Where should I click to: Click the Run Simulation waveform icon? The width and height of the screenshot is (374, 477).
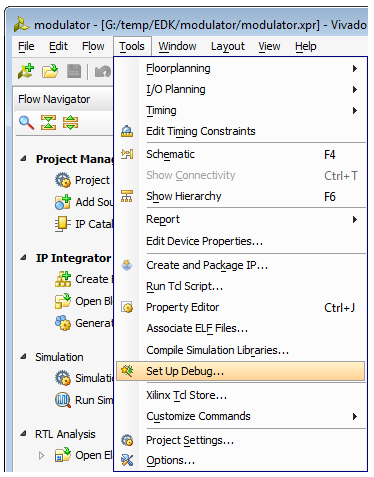tap(63, 400)
